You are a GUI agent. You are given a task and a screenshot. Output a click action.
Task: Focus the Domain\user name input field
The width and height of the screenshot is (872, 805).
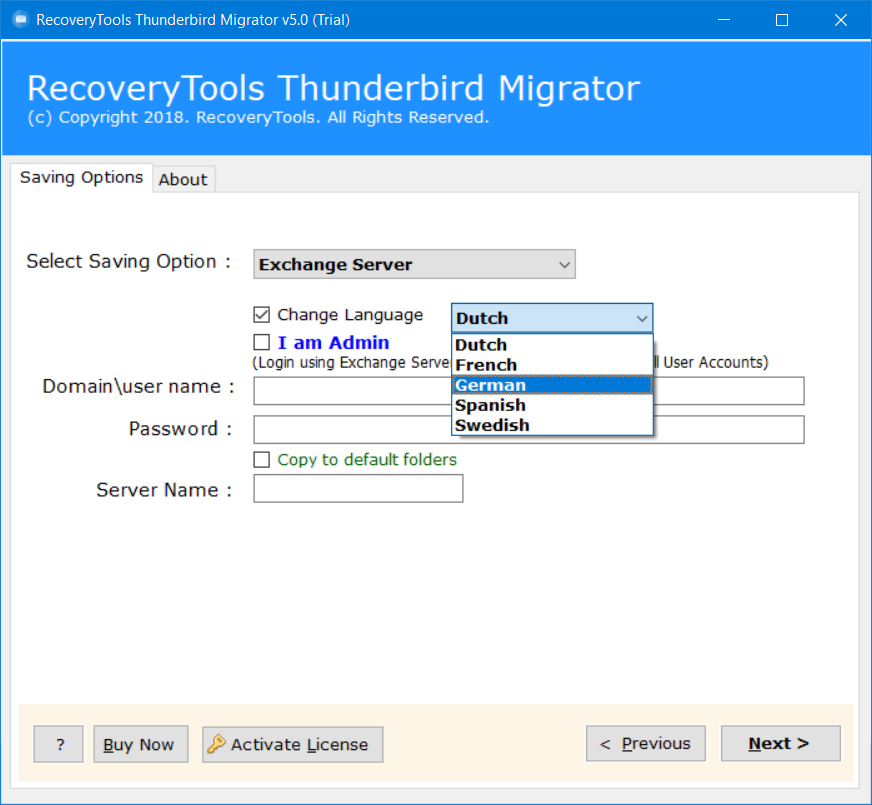[529, 391]
